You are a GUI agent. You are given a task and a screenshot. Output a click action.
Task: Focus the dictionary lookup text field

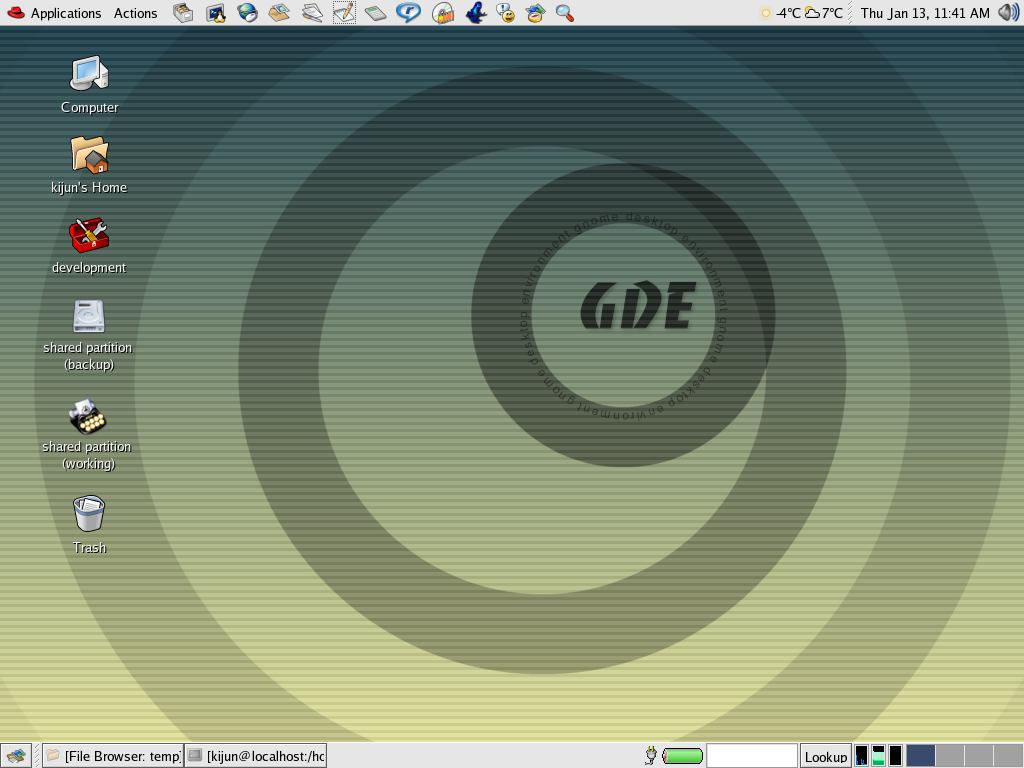coord(752,756)
